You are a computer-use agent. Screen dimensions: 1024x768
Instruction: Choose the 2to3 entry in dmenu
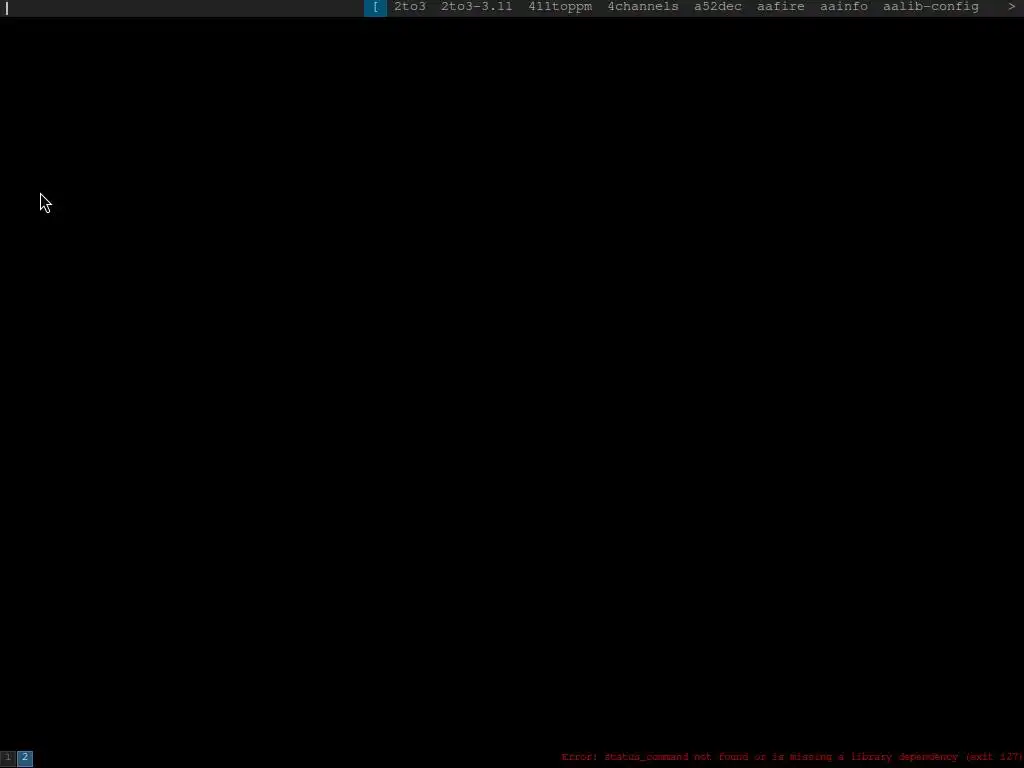coord(409,7)
